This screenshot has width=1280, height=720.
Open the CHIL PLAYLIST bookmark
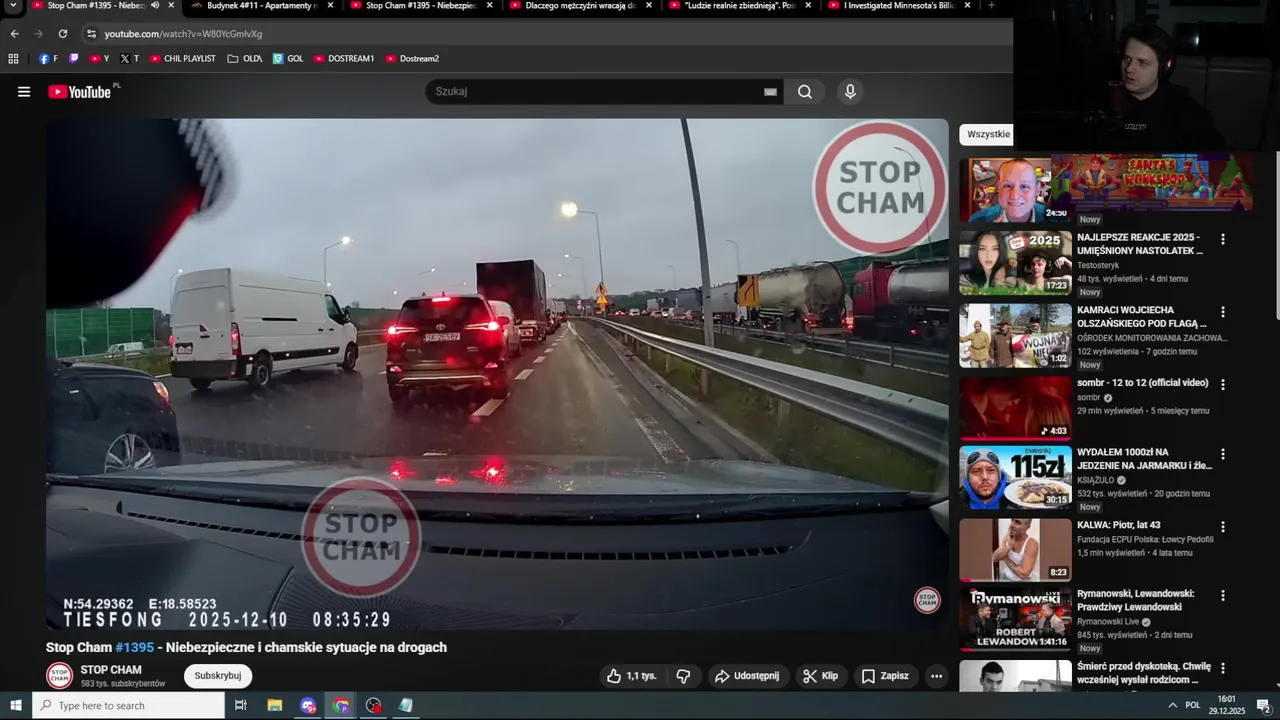pos(183,59)
